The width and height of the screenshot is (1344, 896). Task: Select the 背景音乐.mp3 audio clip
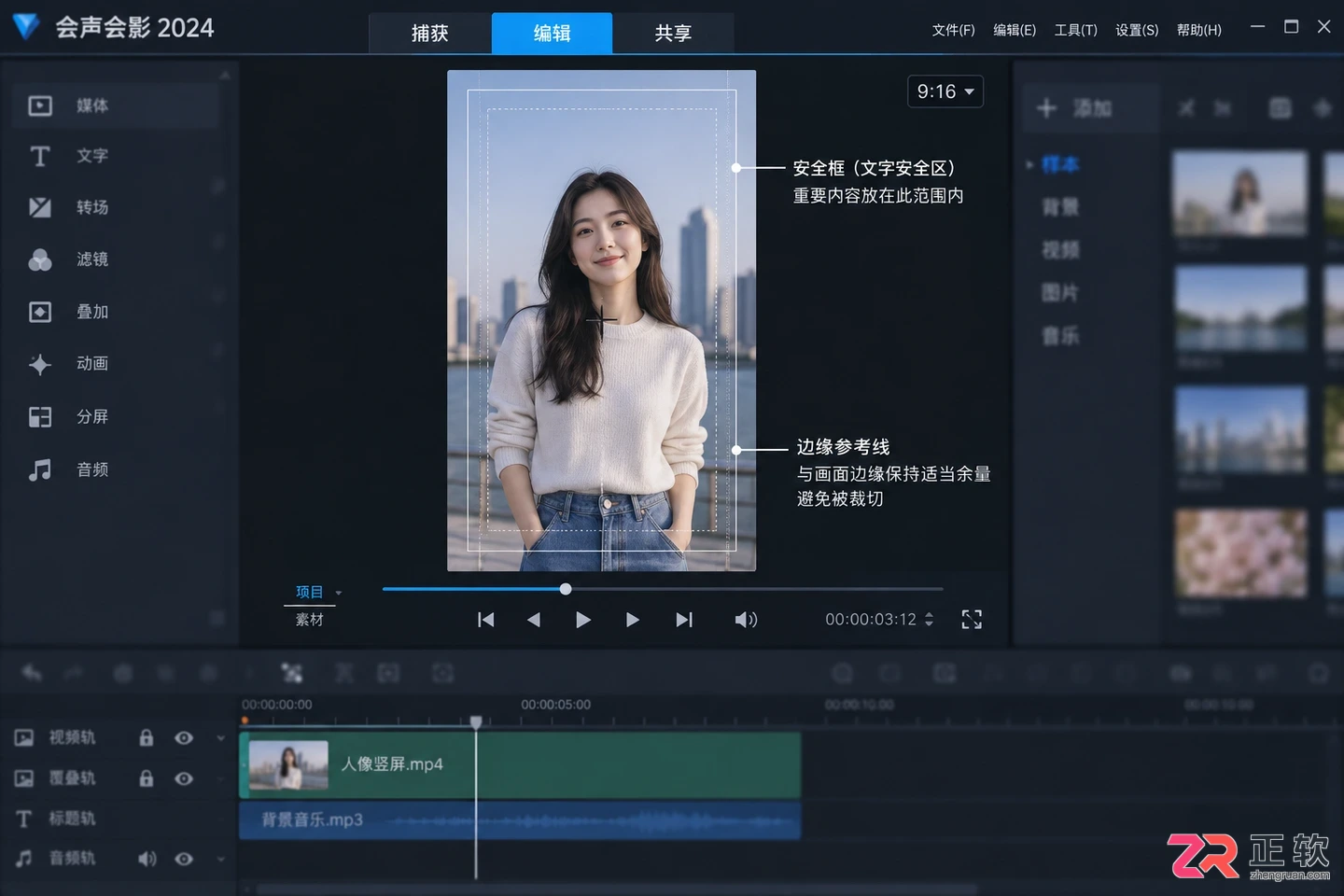click(x=520, y=820)
